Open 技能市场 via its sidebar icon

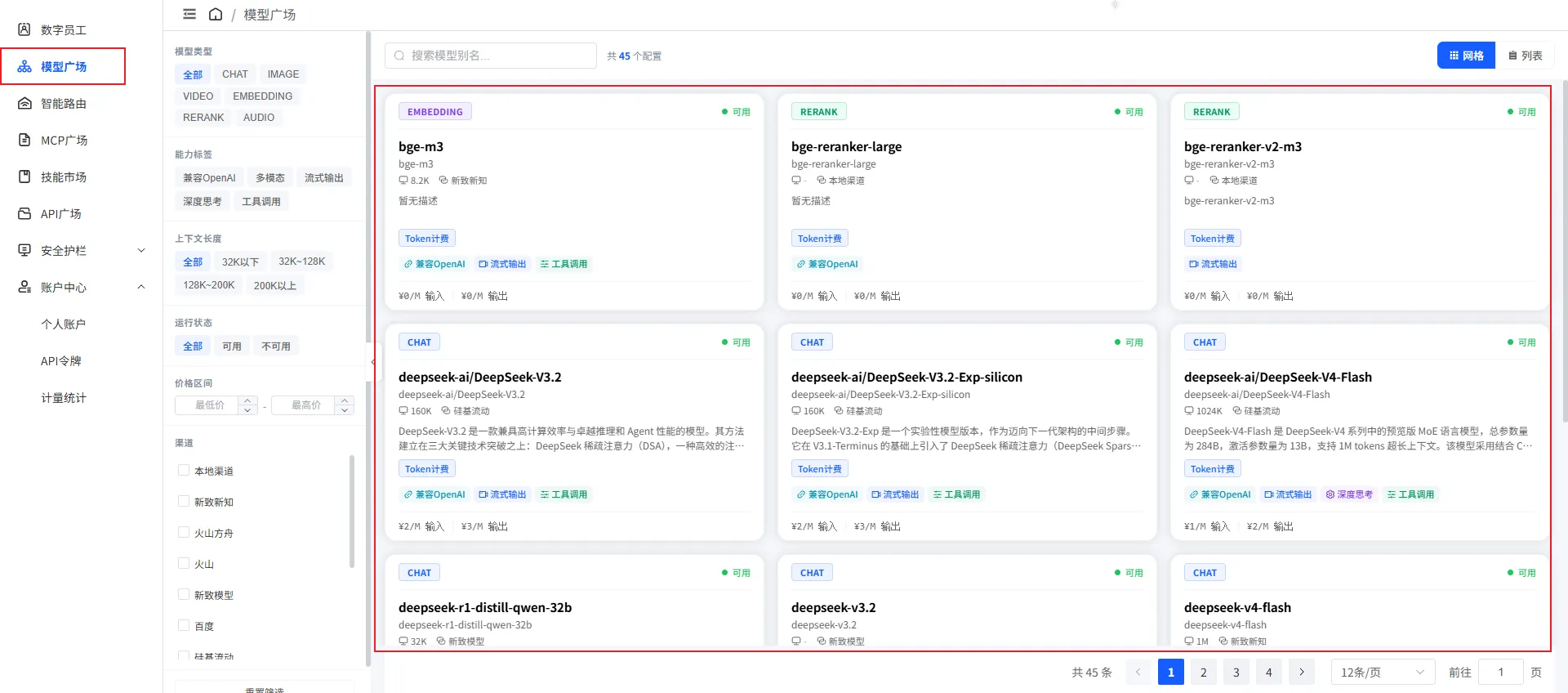point(24,177)
